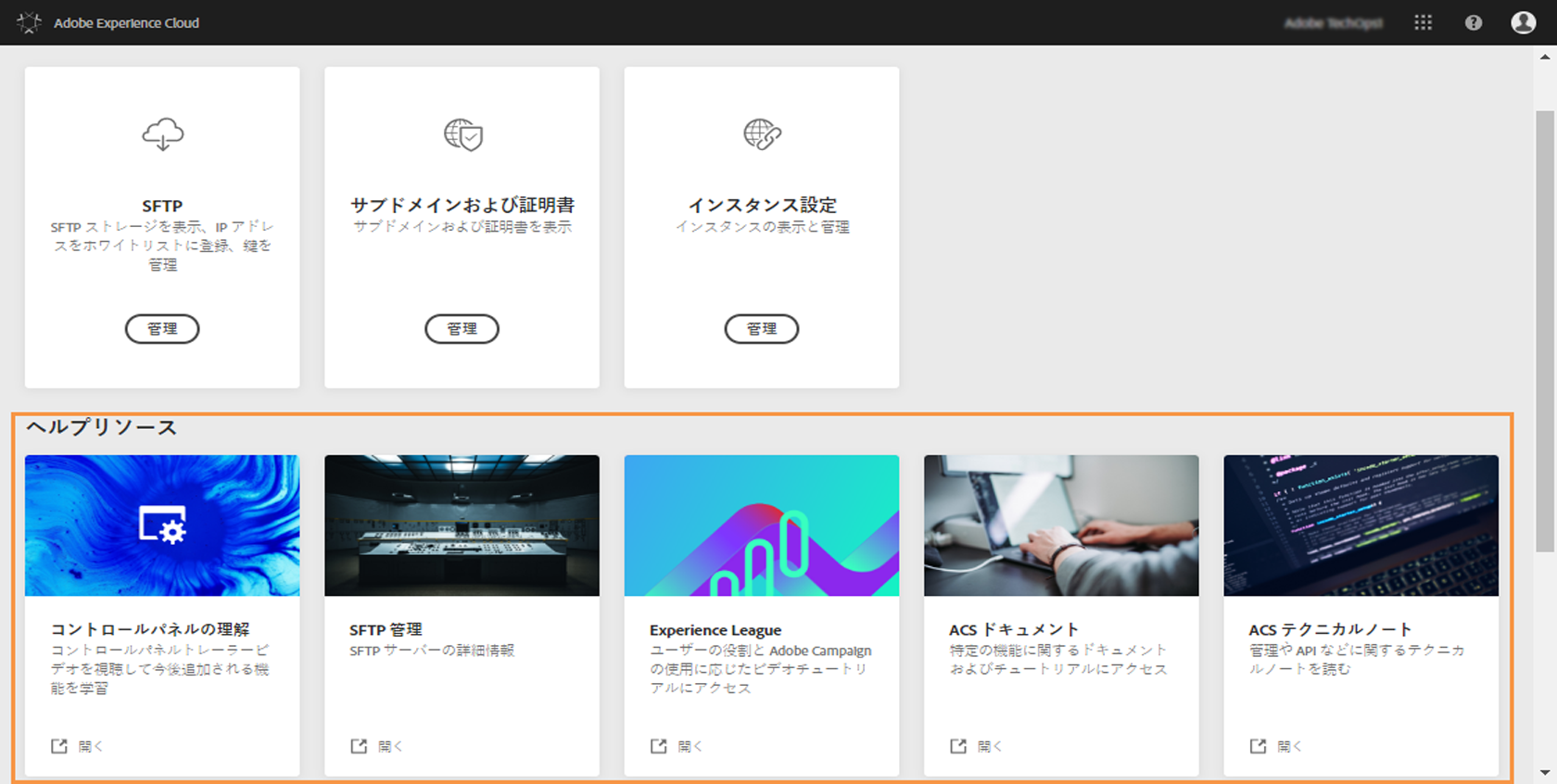This screenshot has height=784, width=1557.
Task: Click the SFTP card title
Action: pos(162,206)
